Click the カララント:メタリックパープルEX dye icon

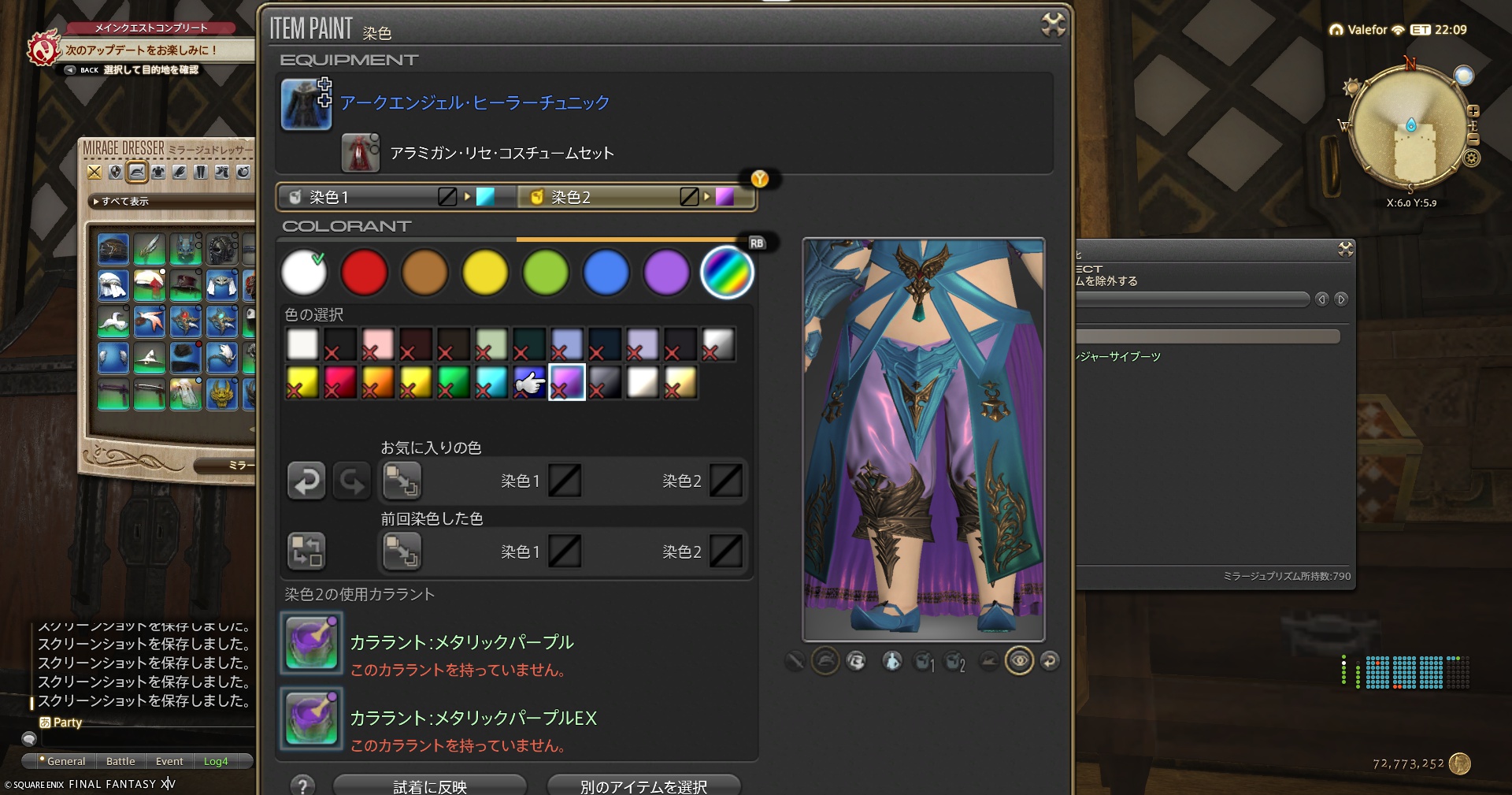[312, 719]
